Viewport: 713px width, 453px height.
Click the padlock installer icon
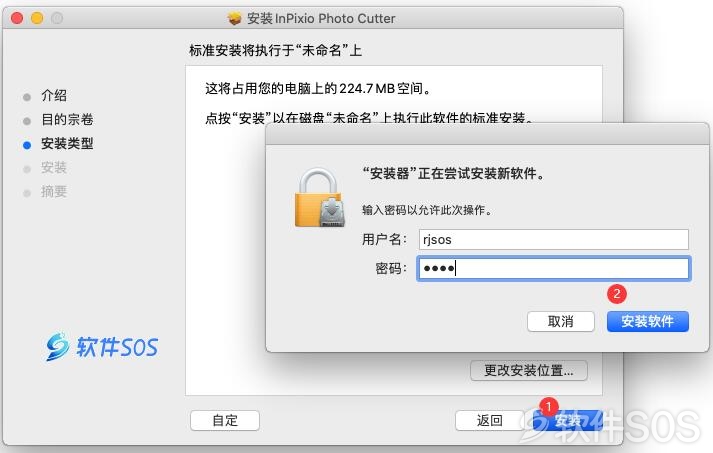click(x=320, y=197)
